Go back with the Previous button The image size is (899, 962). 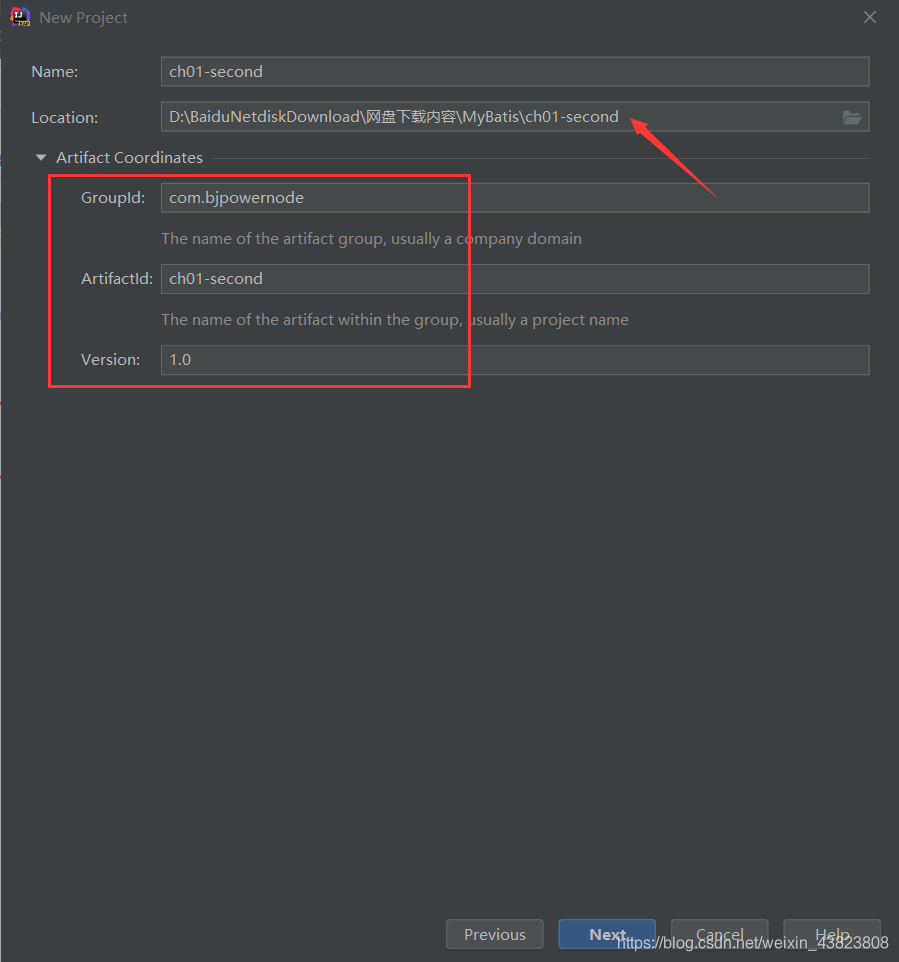(x=494, y=934)
